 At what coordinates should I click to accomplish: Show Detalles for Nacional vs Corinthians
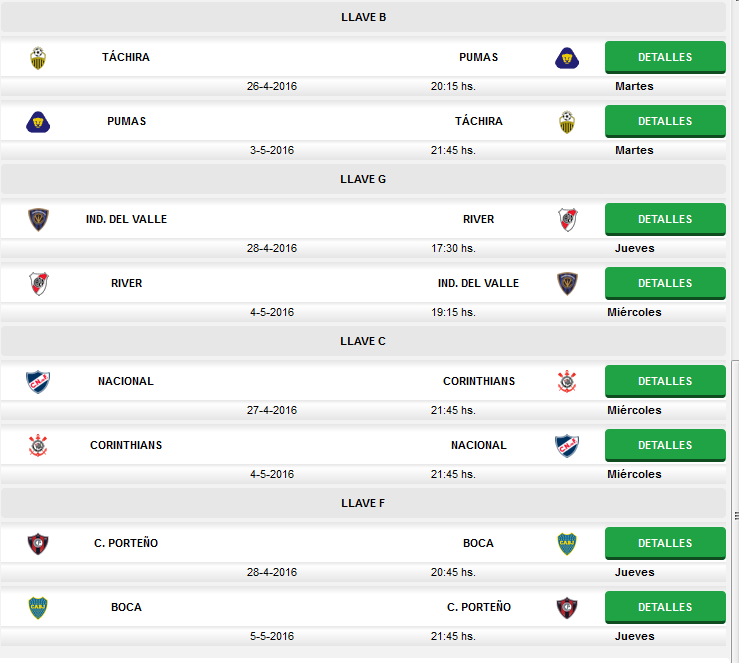[x=665, y=381]
